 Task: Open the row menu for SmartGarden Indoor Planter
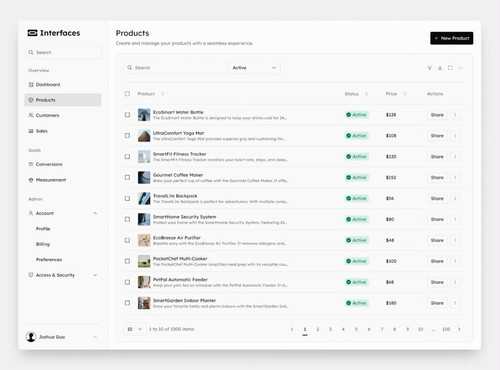click(x=455, y=303)
